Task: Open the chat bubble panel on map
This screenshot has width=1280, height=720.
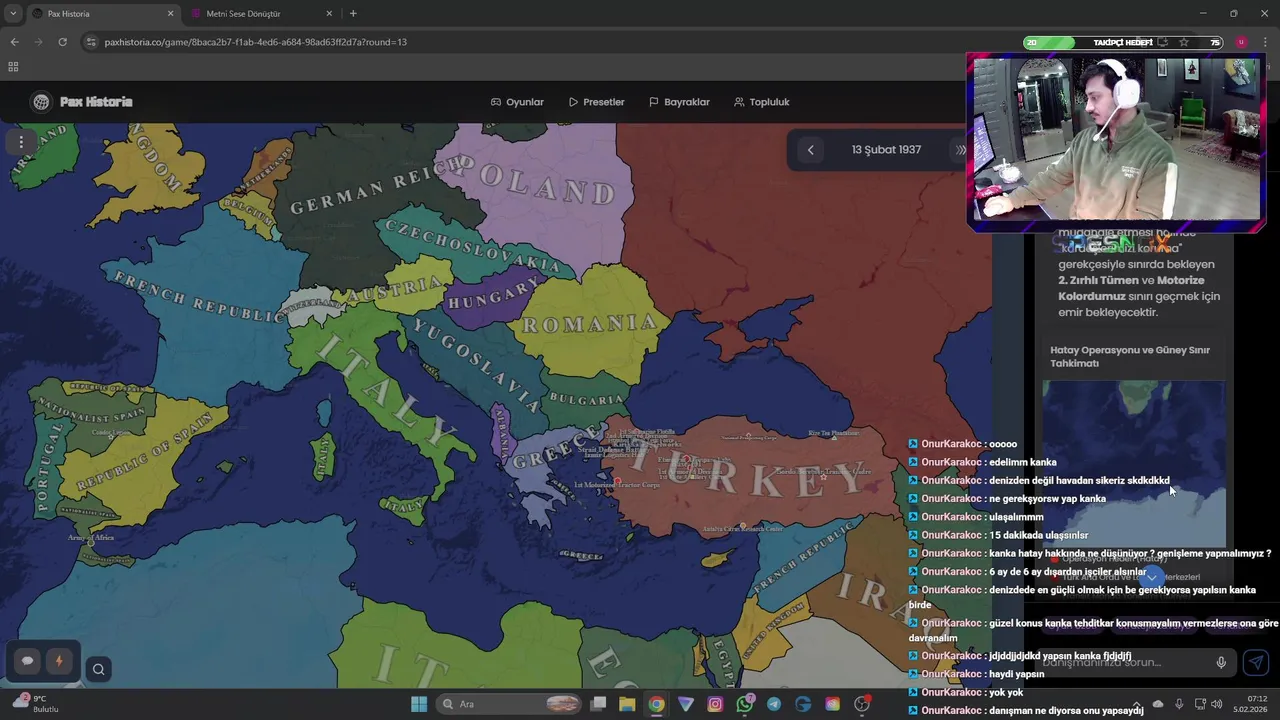Action: point(27,661)
